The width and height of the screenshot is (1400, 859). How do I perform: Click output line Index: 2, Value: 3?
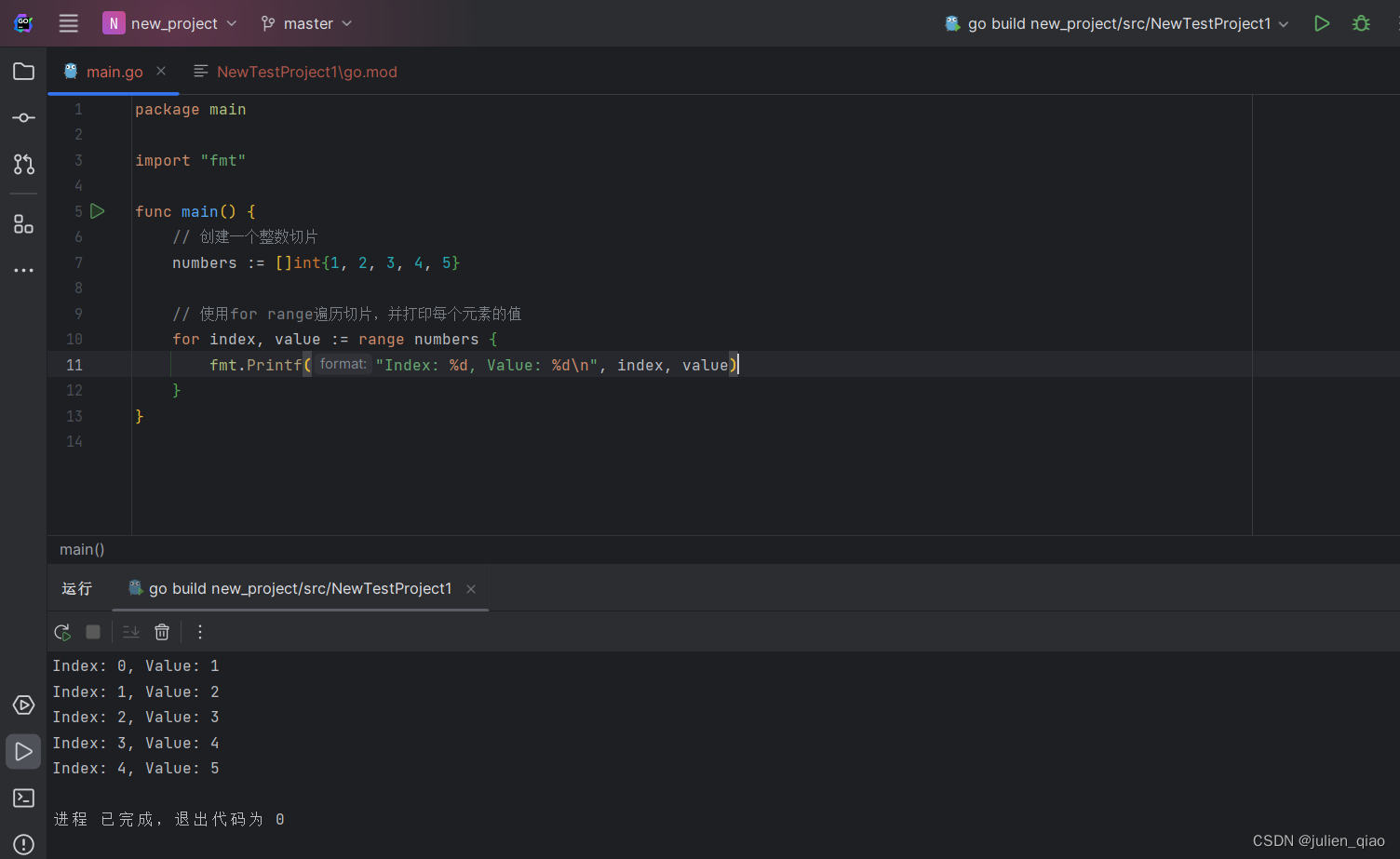click(x=136, y=717)
